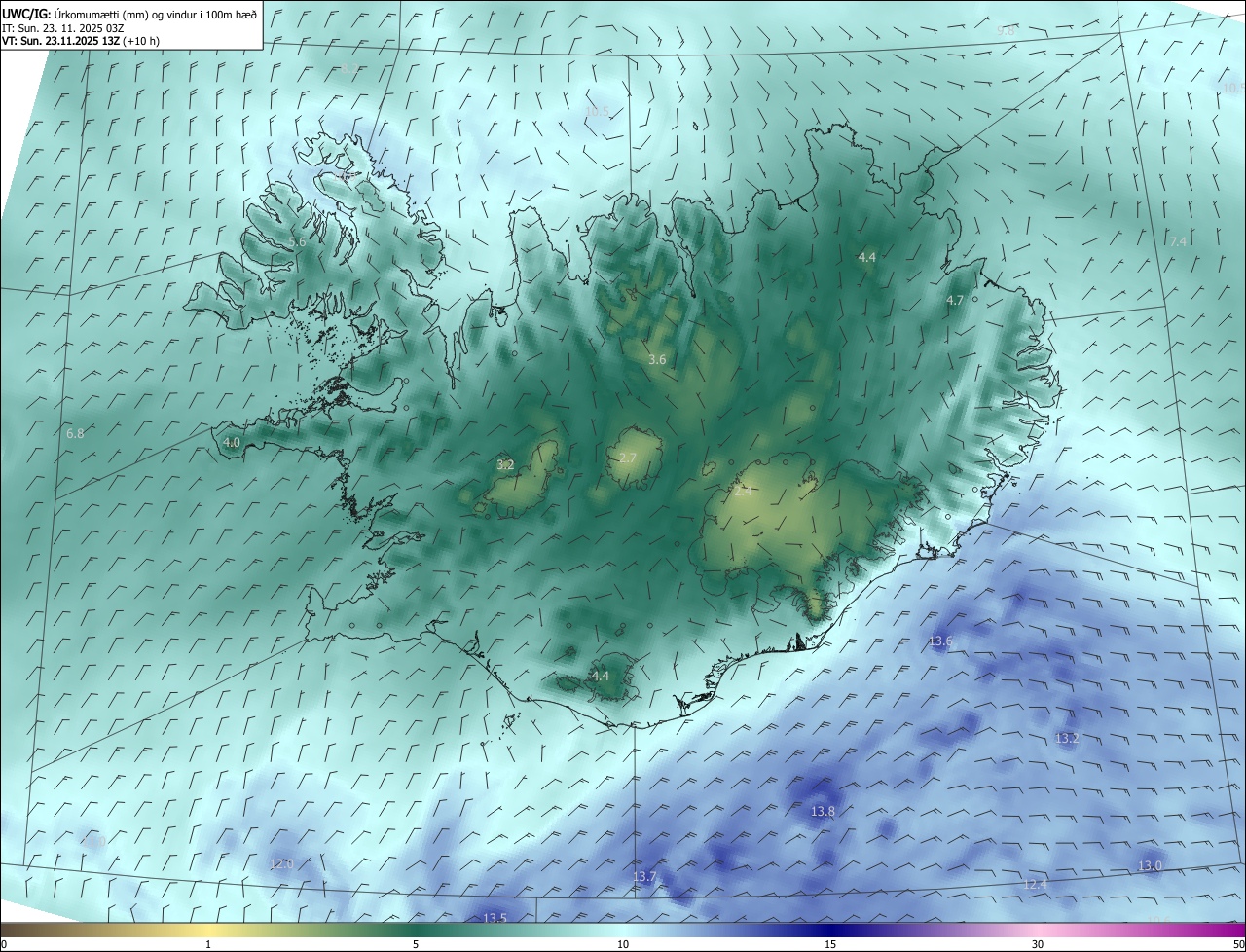Click the "(+10 h)" forecast offset text
The width and height of the screenshot is (1246, 952).
tap(140, 41)
